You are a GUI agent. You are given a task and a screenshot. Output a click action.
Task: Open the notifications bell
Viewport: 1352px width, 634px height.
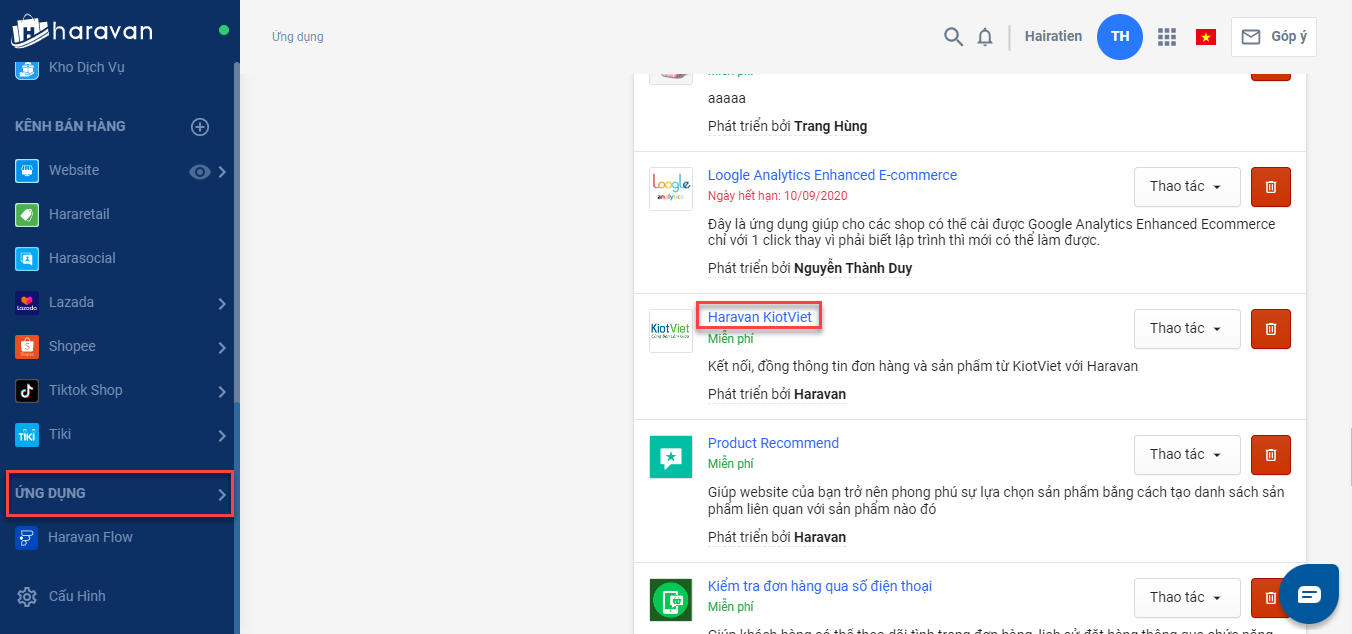coord(985,37)
